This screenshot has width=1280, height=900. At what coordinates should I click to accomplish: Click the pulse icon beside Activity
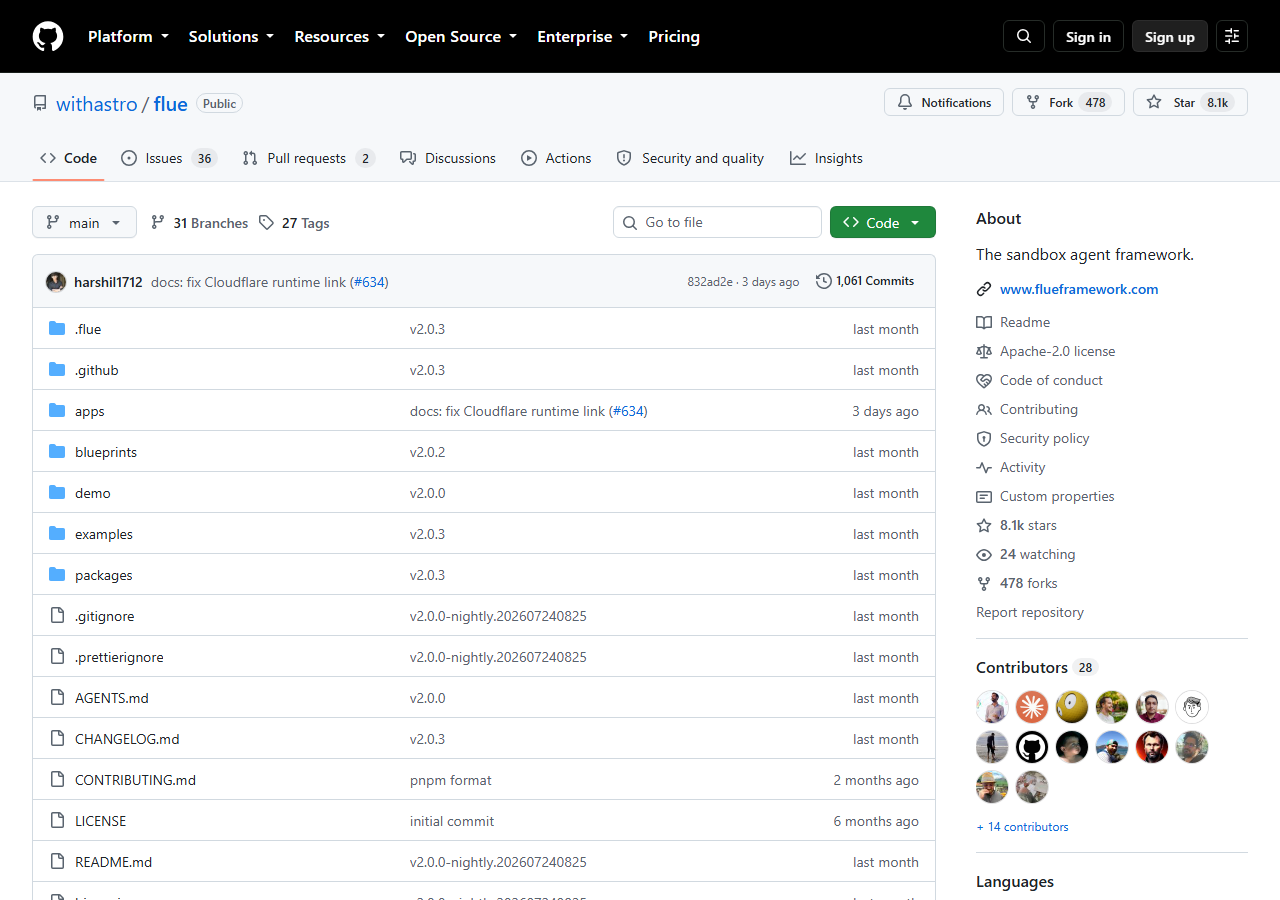pos(984,467)
